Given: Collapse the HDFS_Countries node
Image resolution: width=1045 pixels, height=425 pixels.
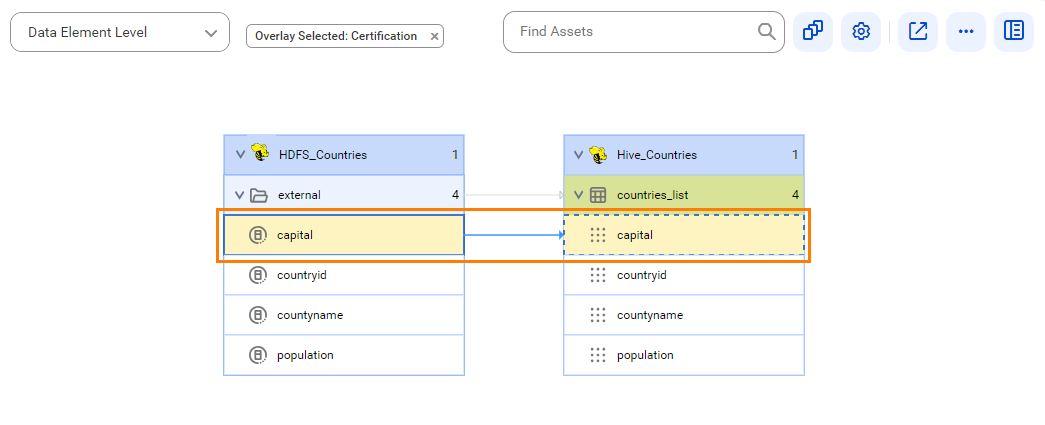Looking at the screenshot, I should click(241, 155).
